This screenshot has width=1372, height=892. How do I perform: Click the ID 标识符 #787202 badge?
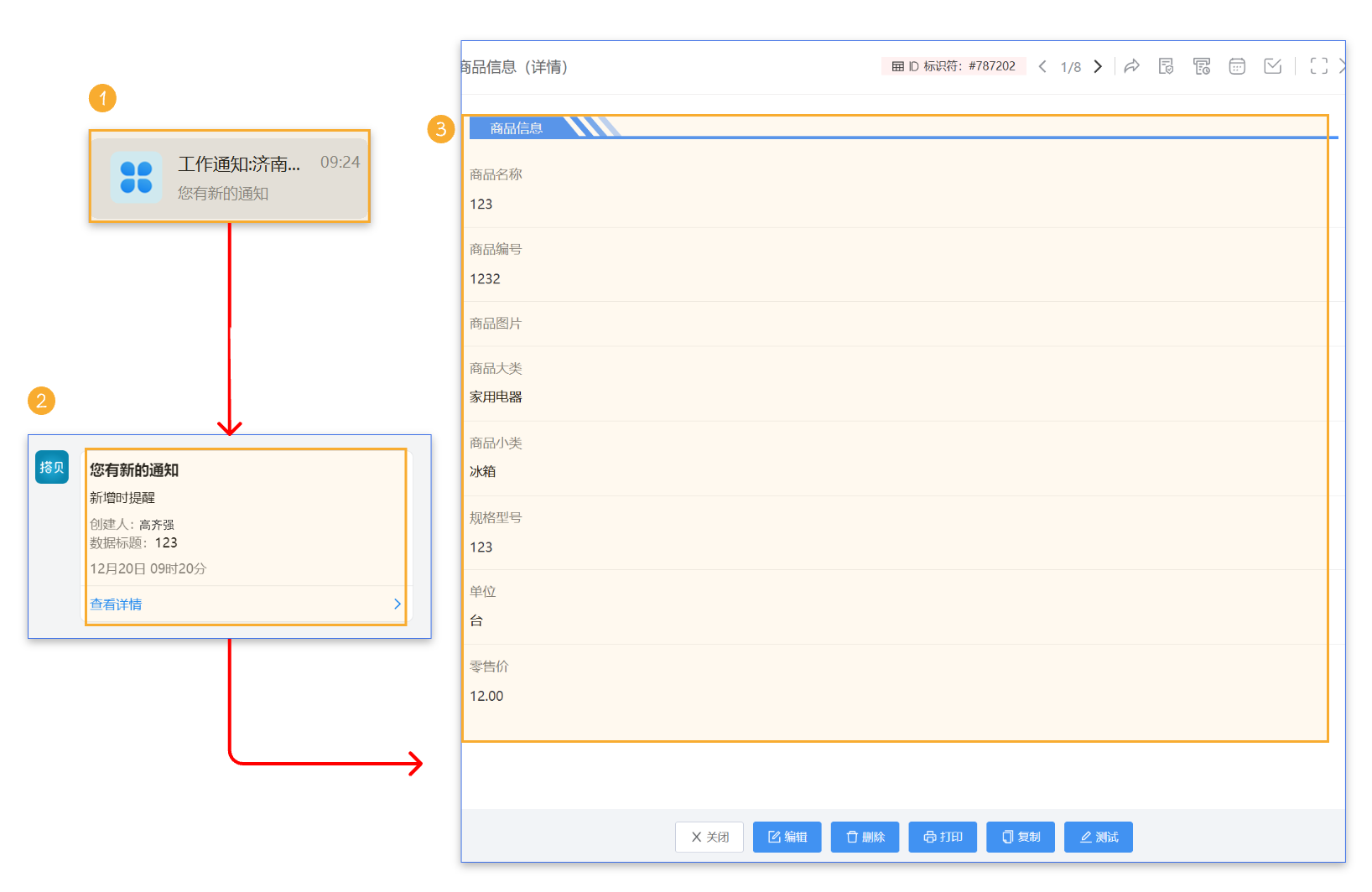pos(954,66)
